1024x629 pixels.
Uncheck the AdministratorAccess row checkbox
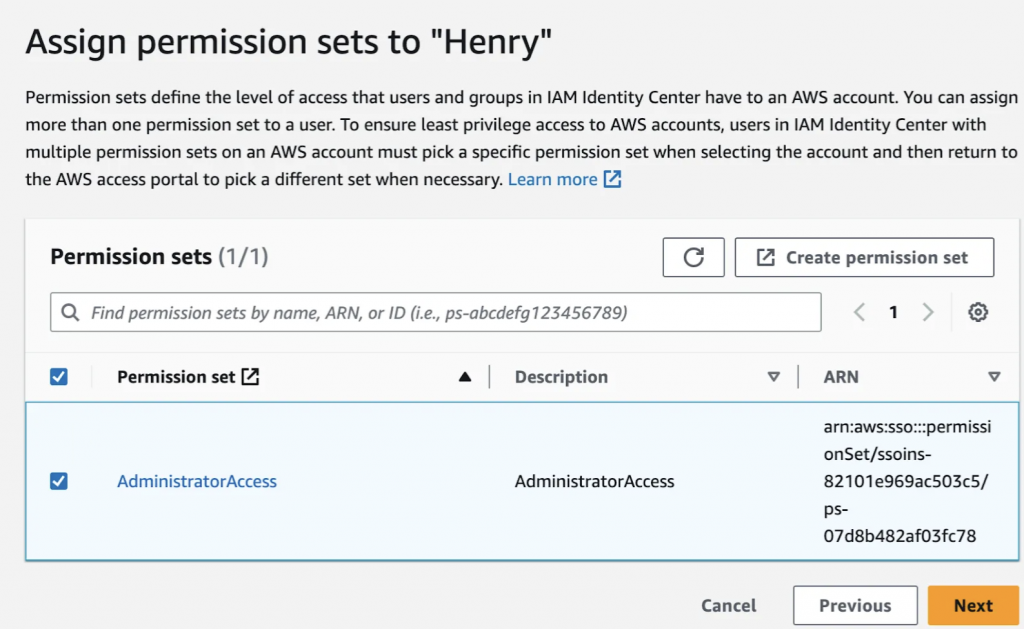point(59,481)
